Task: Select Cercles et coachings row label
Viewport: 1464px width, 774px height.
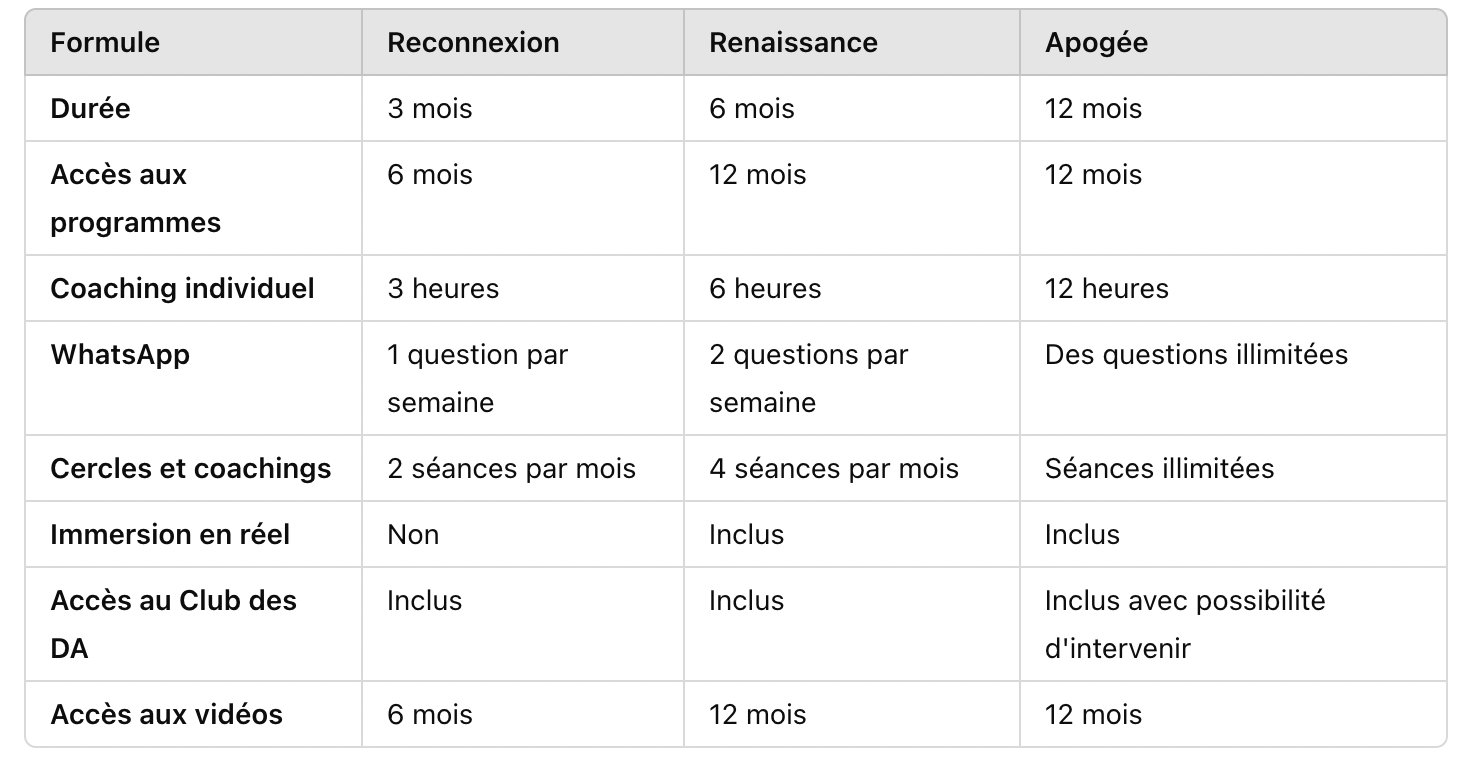Action: tap(190, 468)
